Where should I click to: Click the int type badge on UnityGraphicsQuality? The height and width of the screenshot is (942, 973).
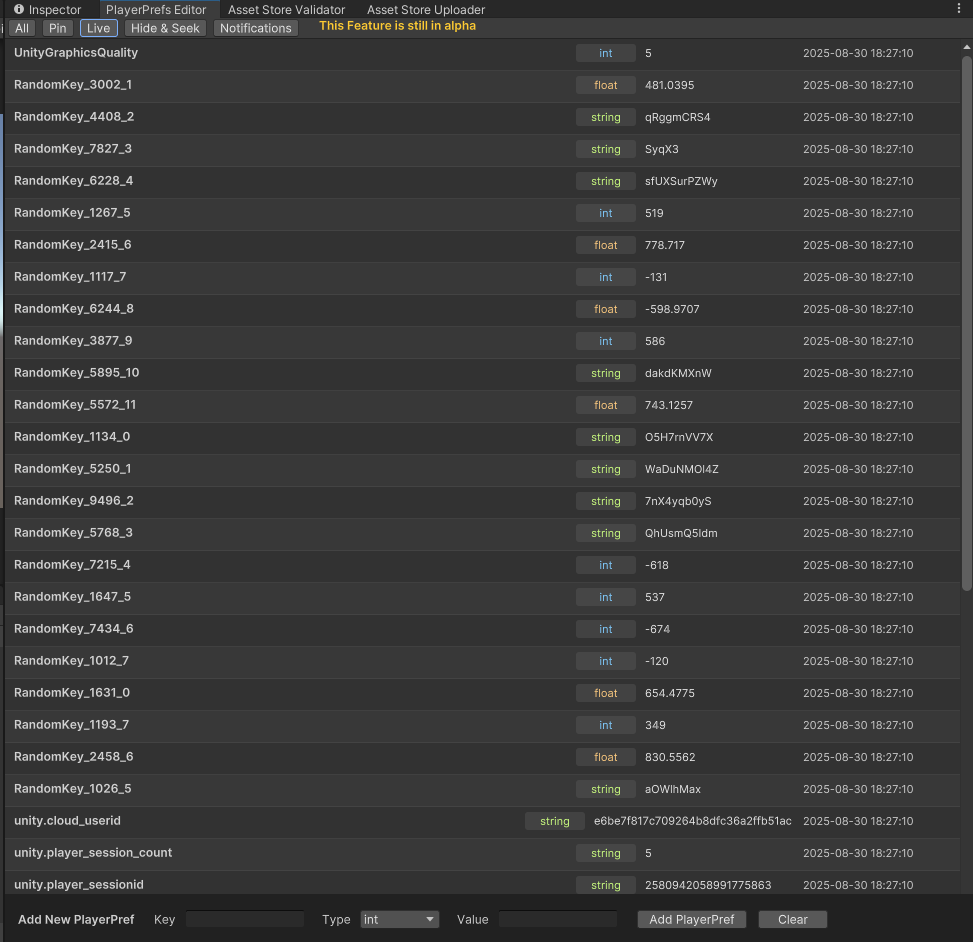click(605, 53)
